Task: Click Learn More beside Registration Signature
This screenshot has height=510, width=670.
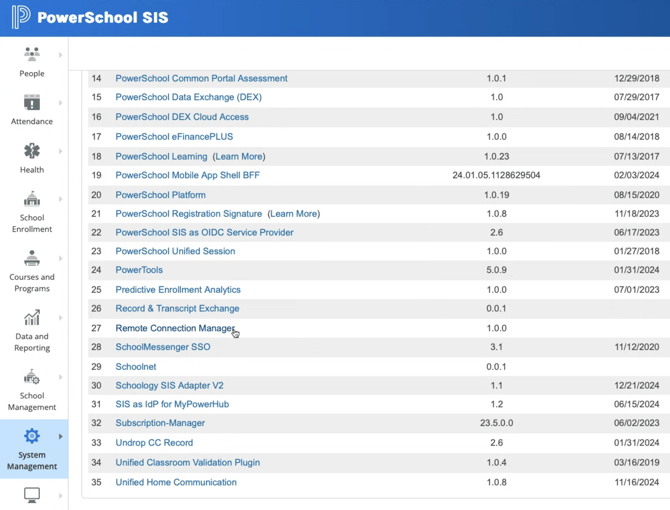Action: [x=294, y=214]
